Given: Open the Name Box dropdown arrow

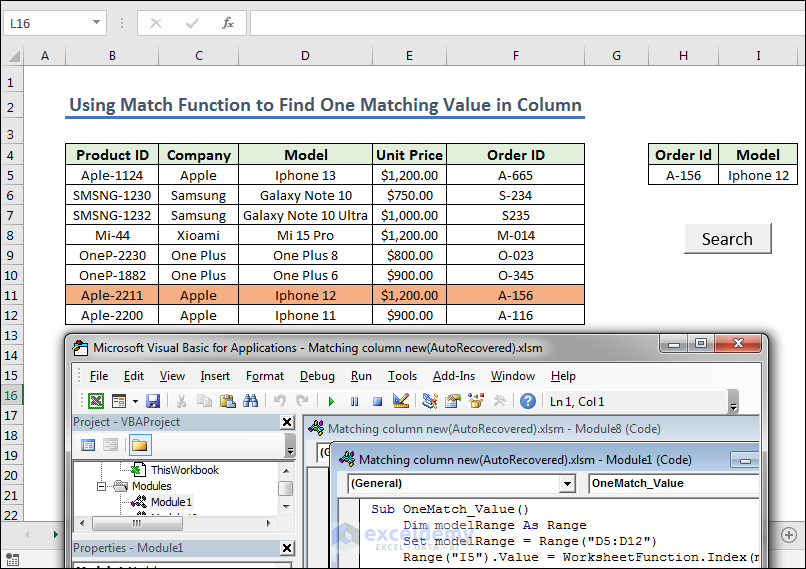Looking at the screenshot, I should click(96, 23).
